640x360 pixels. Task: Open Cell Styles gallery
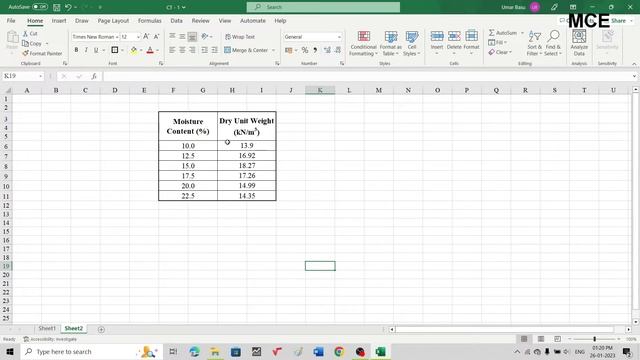(x=412, y=43)
